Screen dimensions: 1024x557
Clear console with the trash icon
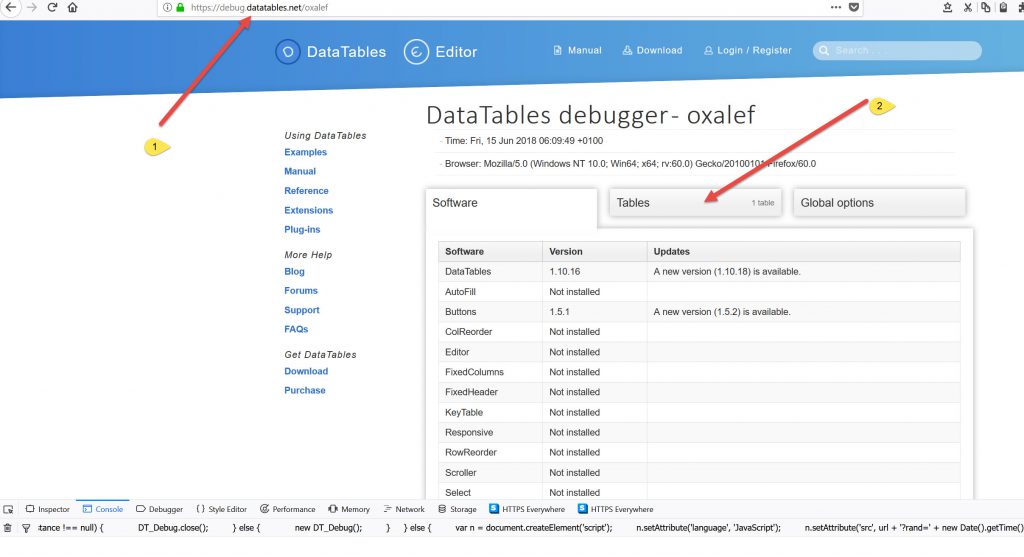[x=8, y=527]
